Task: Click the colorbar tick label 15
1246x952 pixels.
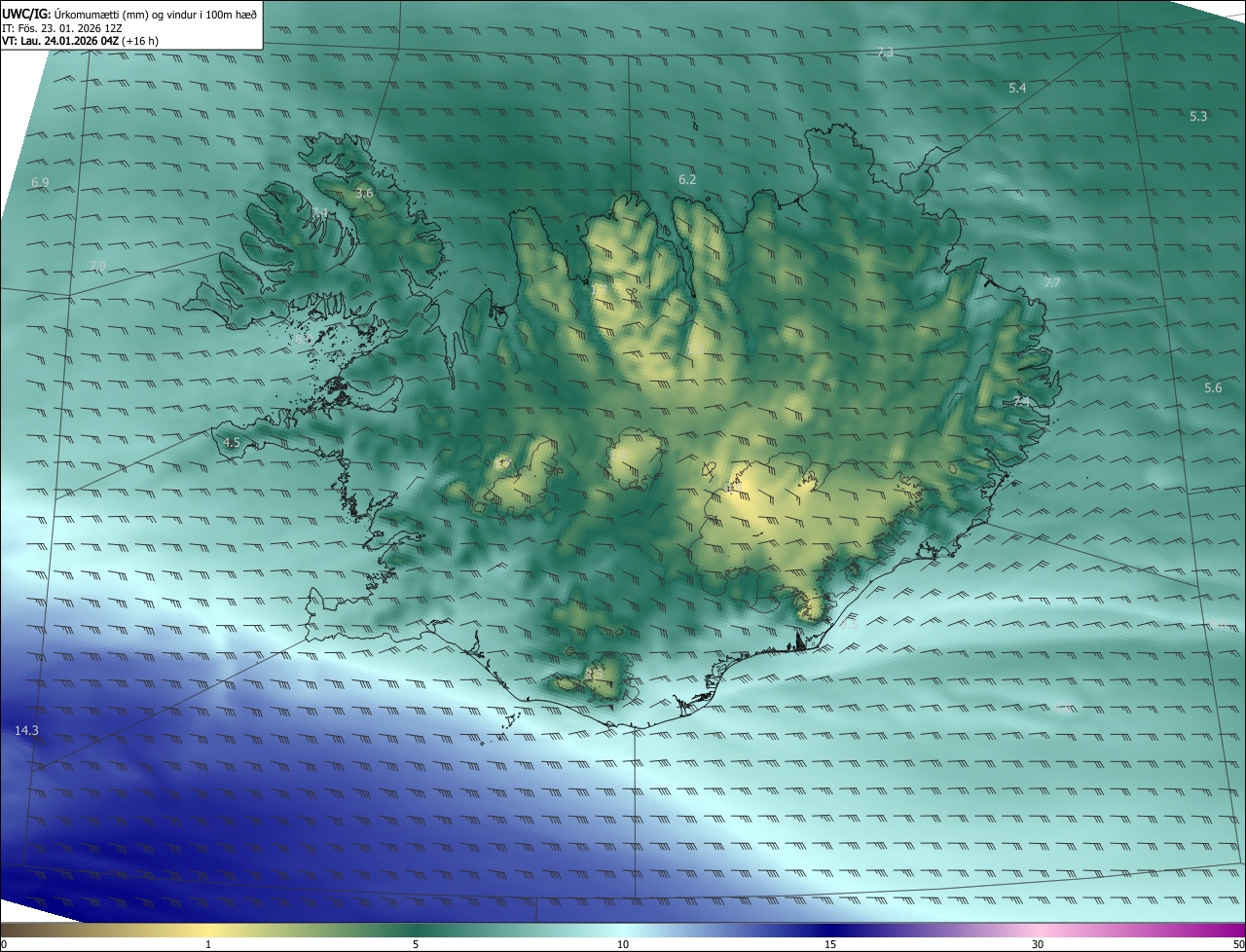Action: click(830, 944)
